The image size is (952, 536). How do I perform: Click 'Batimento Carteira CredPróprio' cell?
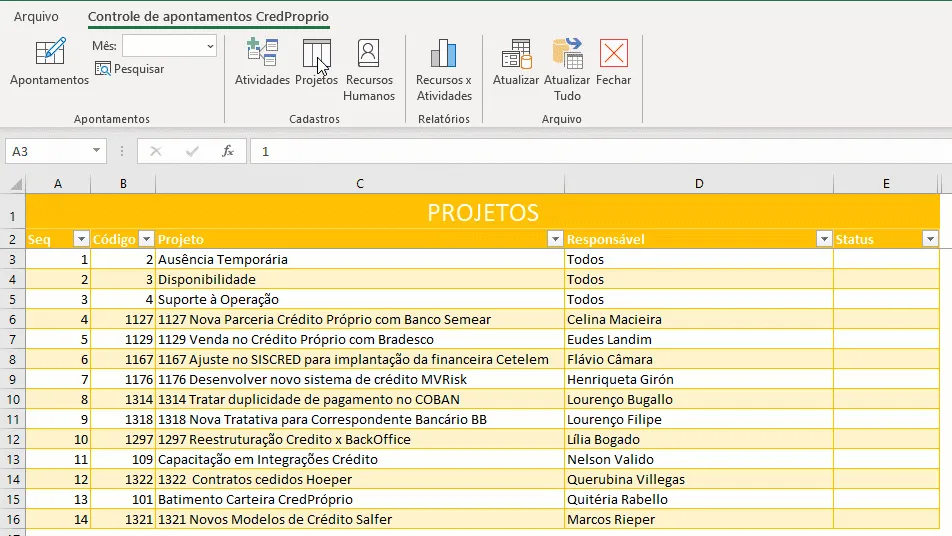coord(360,500)
